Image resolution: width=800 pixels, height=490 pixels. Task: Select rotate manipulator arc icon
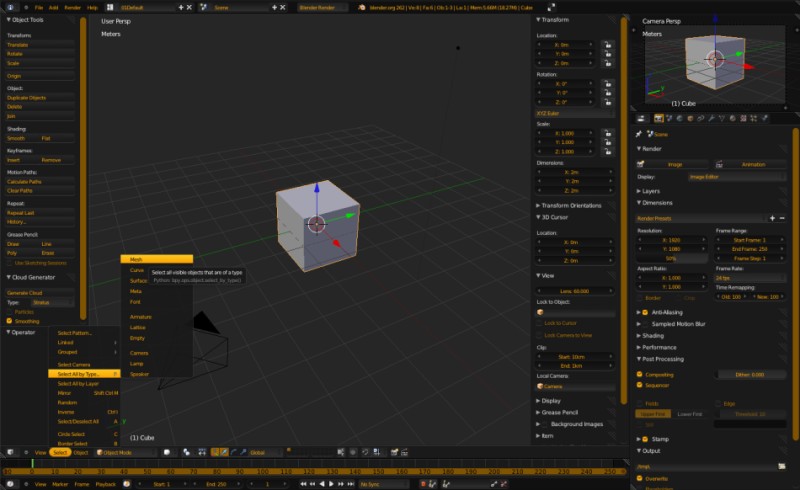234,452
